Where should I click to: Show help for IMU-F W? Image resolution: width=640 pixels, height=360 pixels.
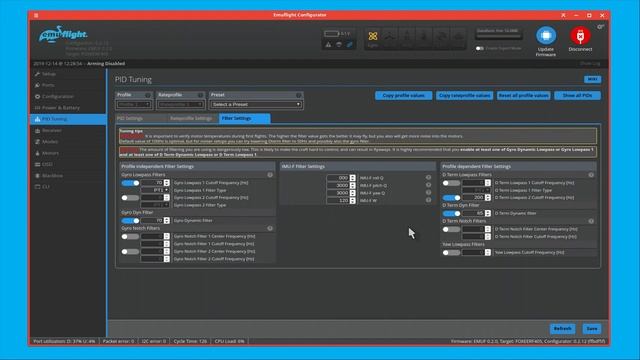click(x=429, y=200)
